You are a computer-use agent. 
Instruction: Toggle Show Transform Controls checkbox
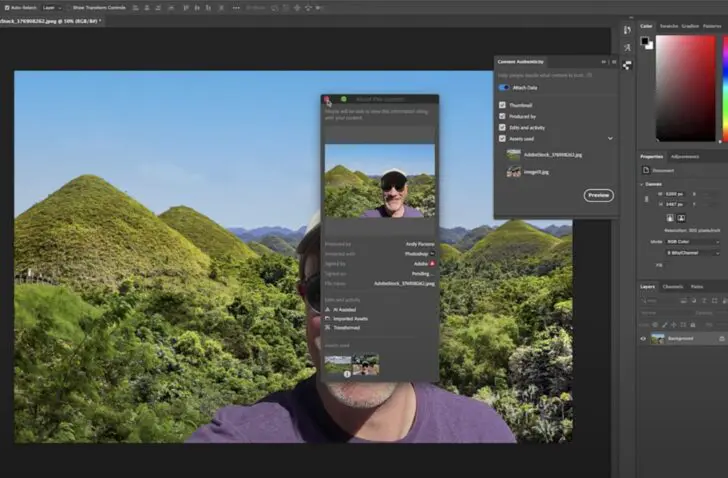click(x=69, y=8)
